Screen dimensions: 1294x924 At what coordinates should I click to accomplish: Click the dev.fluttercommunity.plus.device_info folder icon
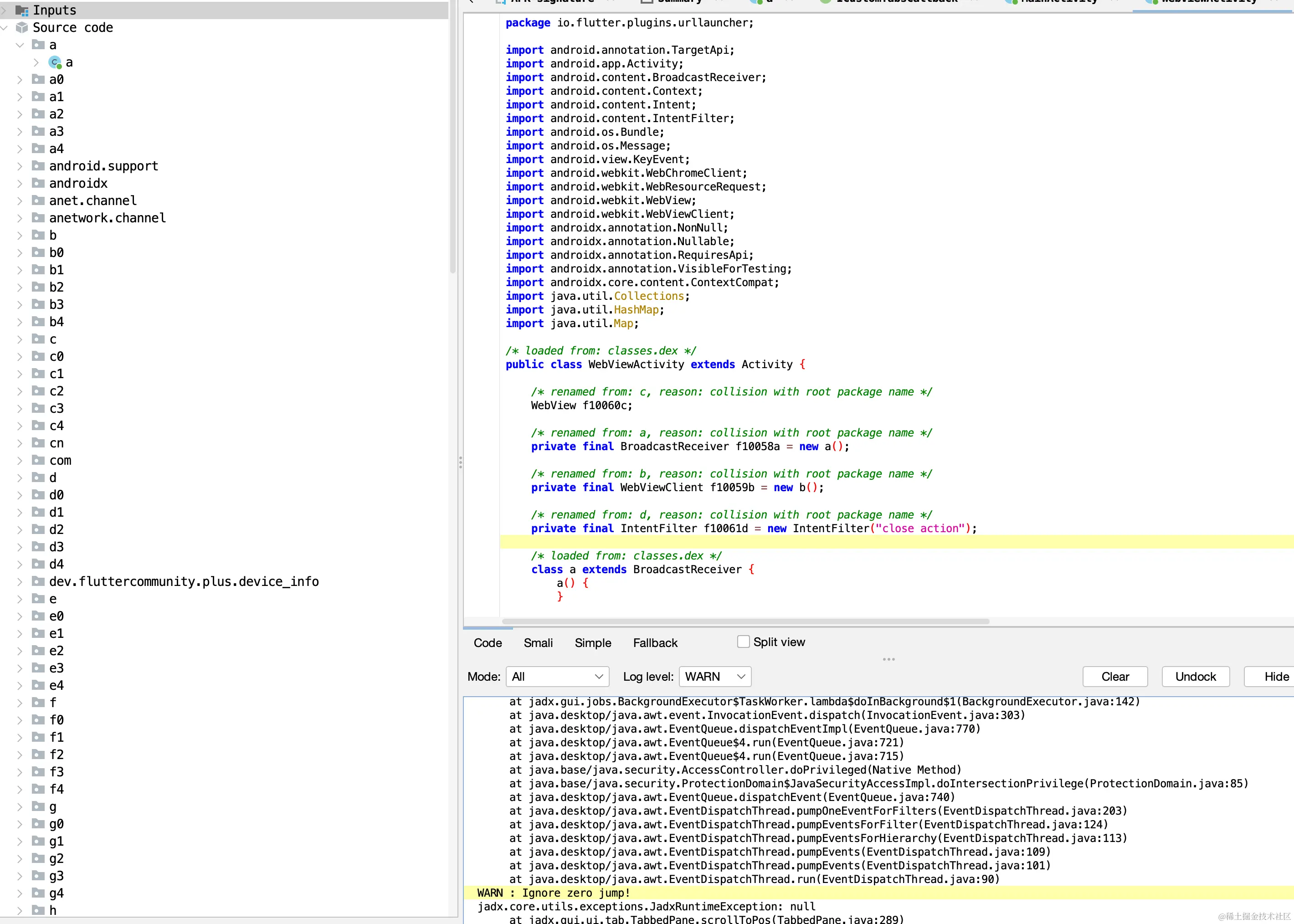[x=38, y=581]
